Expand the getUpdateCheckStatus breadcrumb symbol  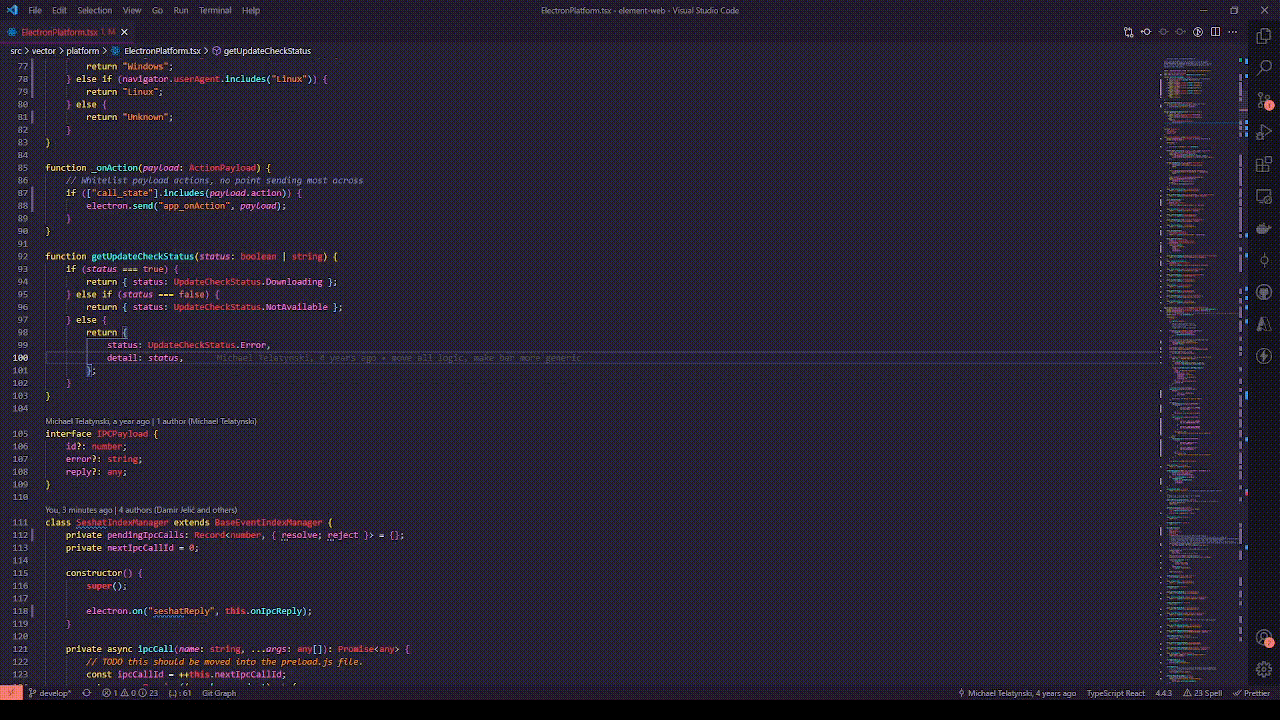coord(261,50)
